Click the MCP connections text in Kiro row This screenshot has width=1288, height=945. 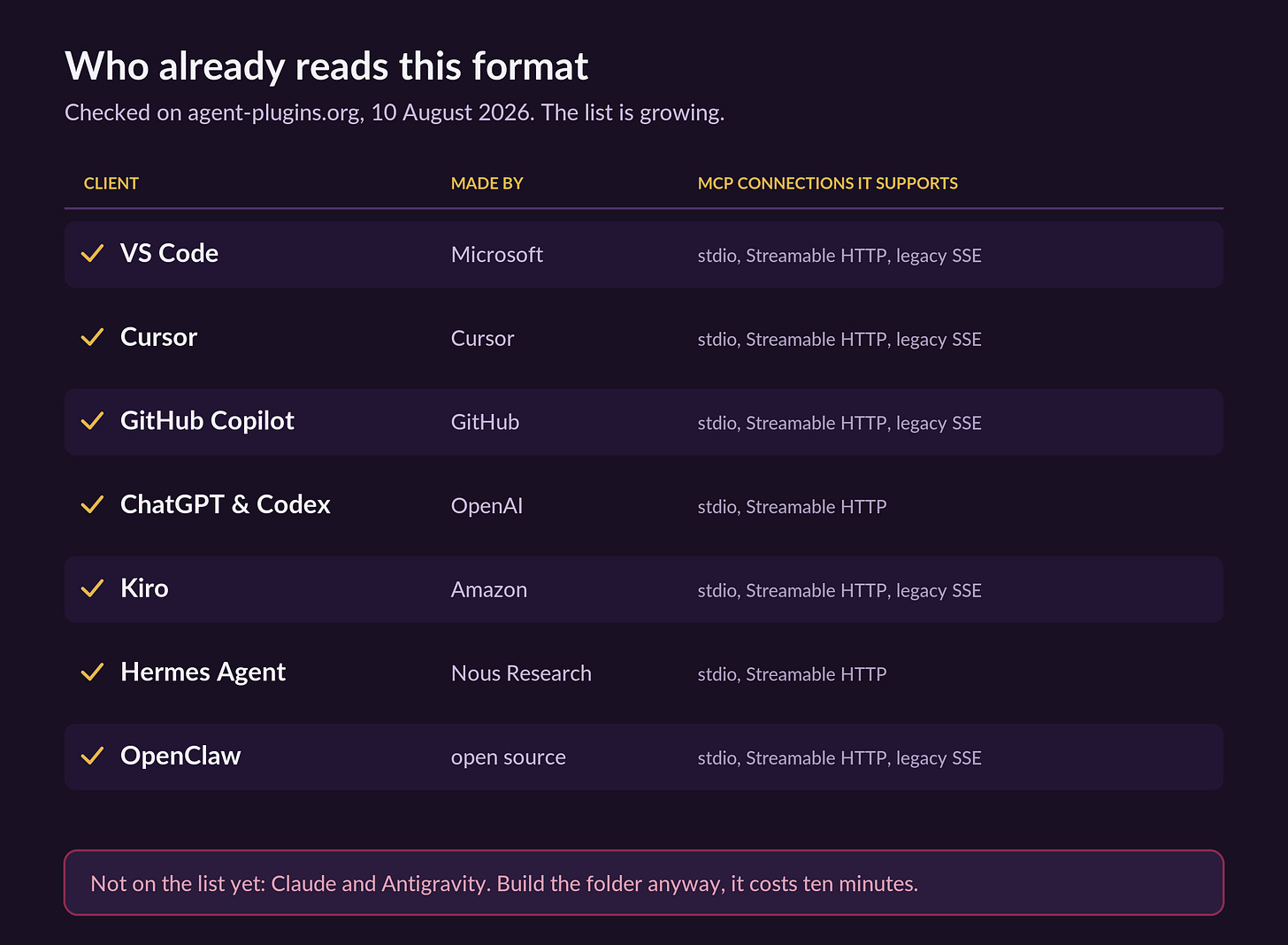click(x=839, y=591)
